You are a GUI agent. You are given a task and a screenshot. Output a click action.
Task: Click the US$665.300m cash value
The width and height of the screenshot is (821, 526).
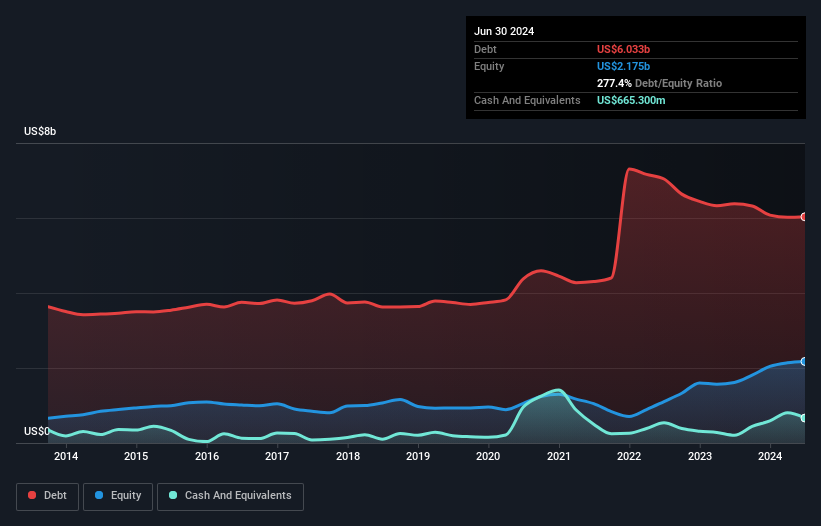pos(631,100)
